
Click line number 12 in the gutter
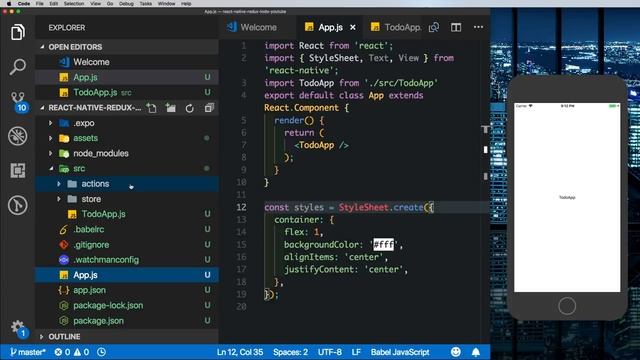[x=241, y=207]
